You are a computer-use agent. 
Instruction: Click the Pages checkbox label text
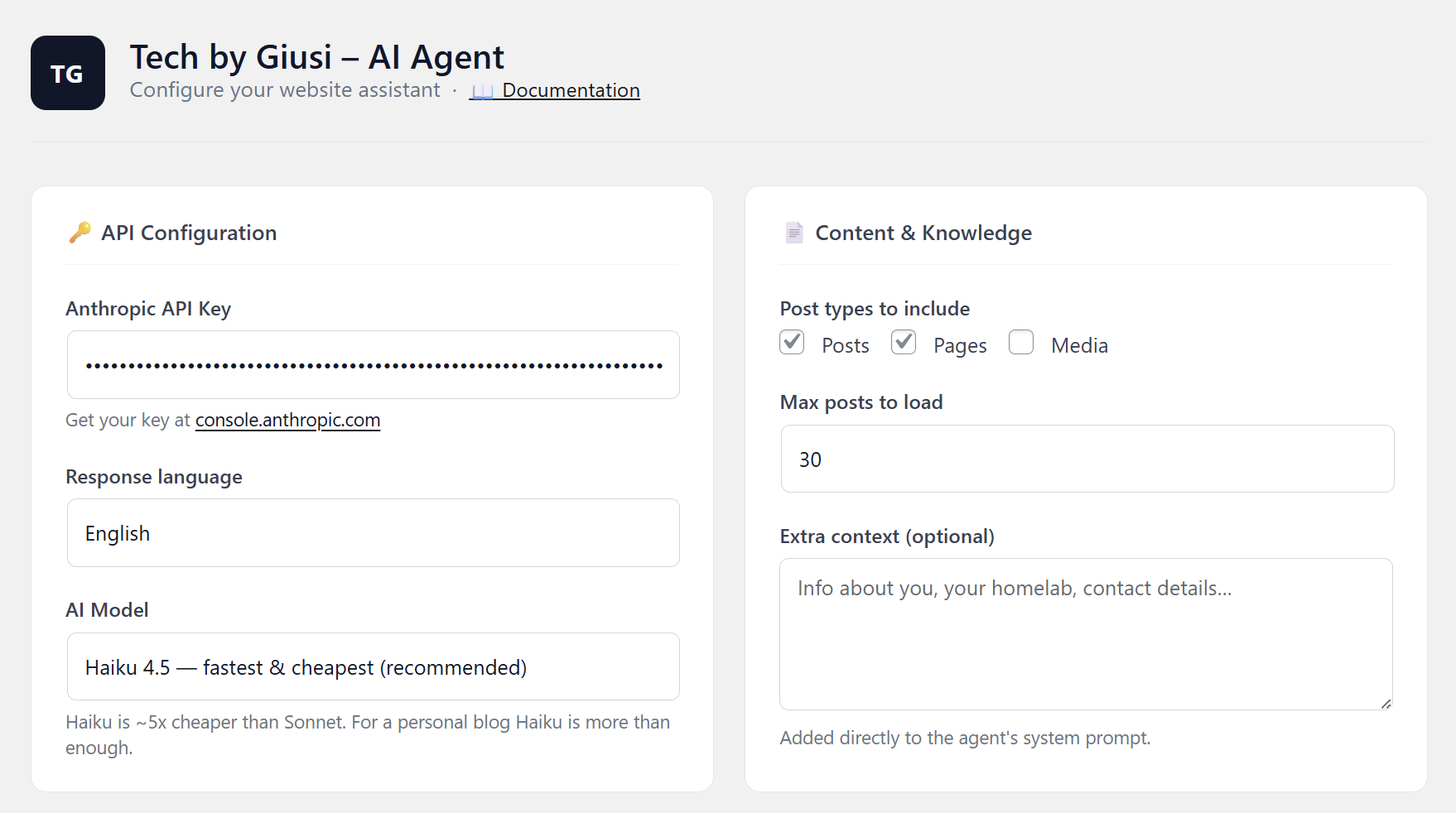[x=960, y=345]
